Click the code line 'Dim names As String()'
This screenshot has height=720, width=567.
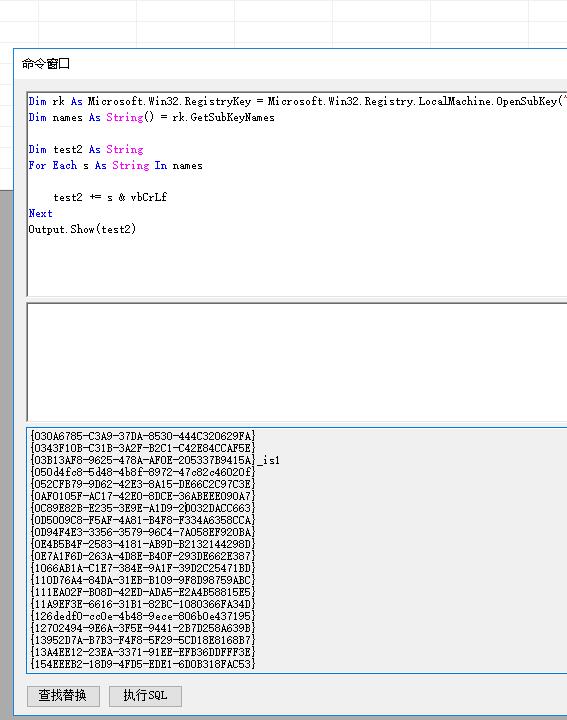coord(152,118)
